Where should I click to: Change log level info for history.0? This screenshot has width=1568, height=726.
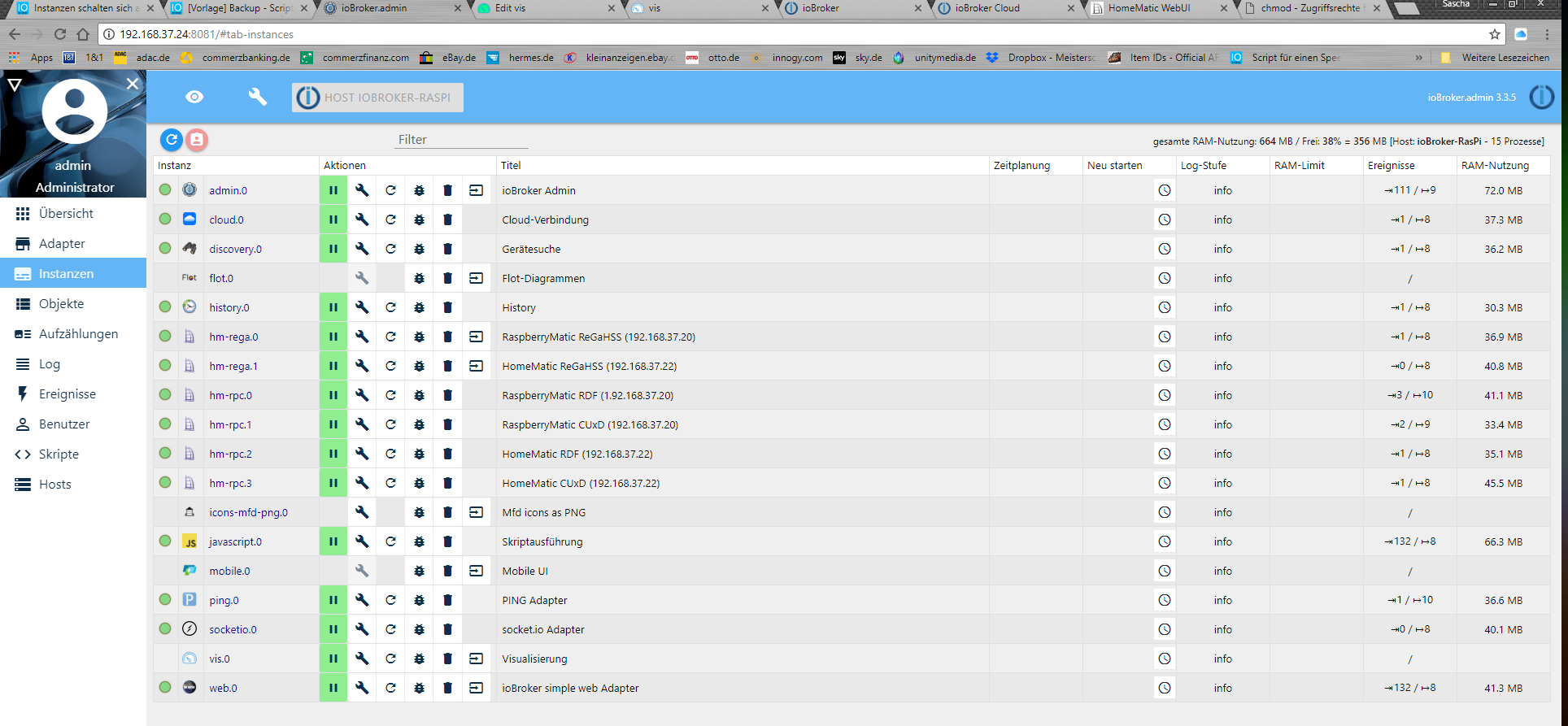click(x=1223, y=307)
